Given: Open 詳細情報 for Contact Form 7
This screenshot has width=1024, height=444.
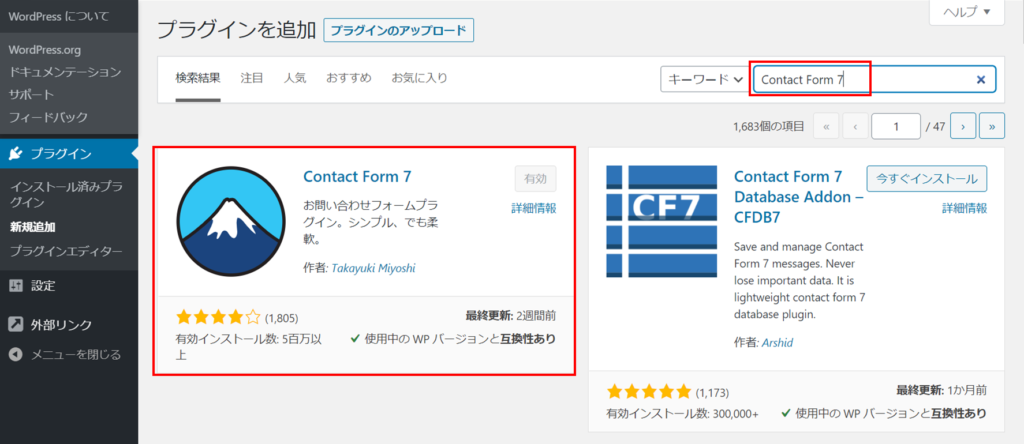Looking at the screenshot, I should tap(534, 208).
